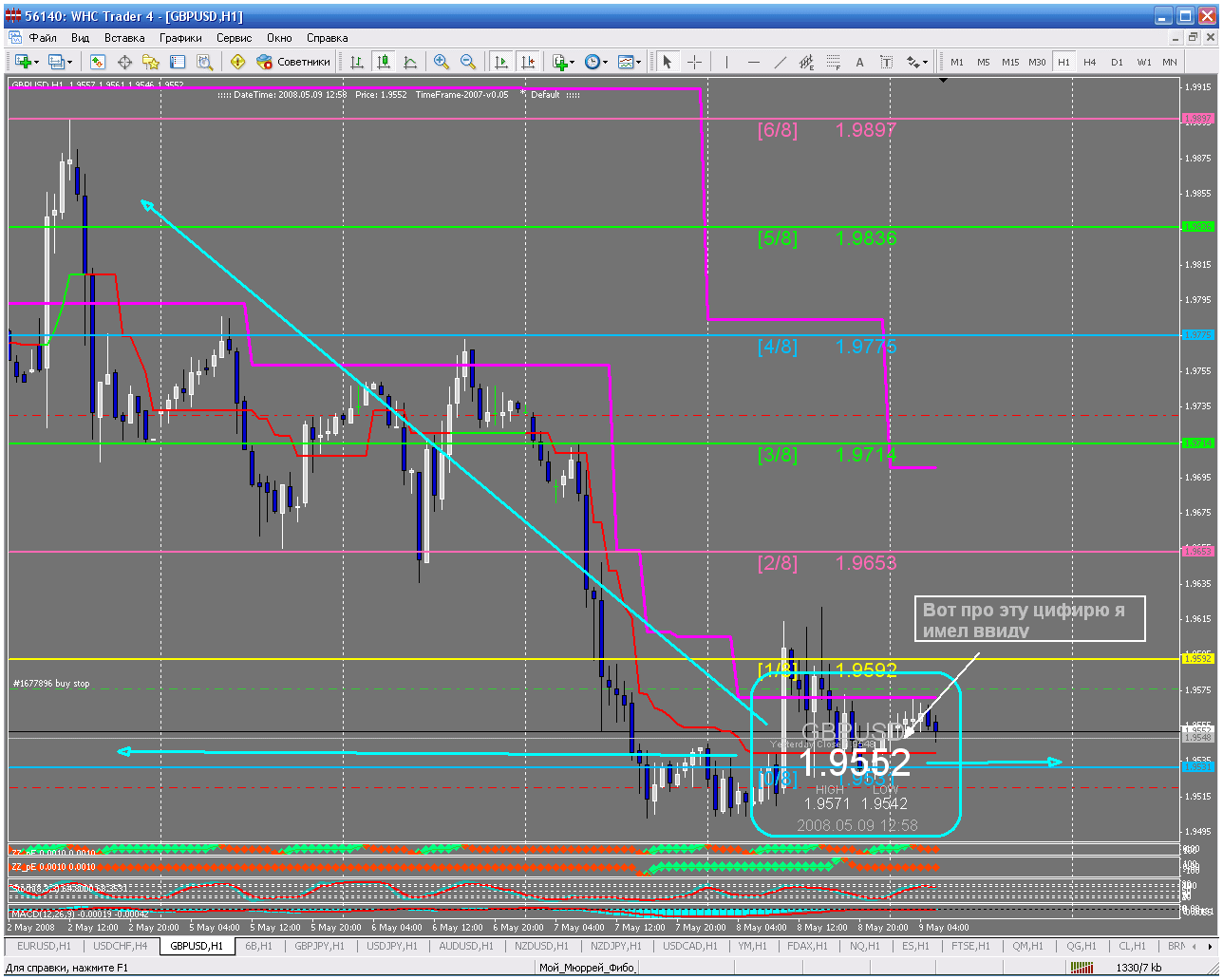Select the Equidistant Channel tool

806,62
